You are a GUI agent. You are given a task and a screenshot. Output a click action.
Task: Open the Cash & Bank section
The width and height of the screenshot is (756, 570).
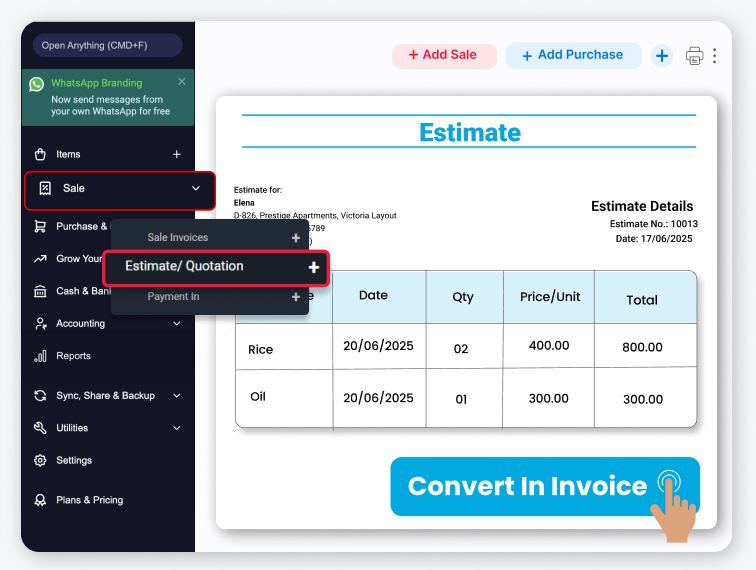tap(83, 291)
